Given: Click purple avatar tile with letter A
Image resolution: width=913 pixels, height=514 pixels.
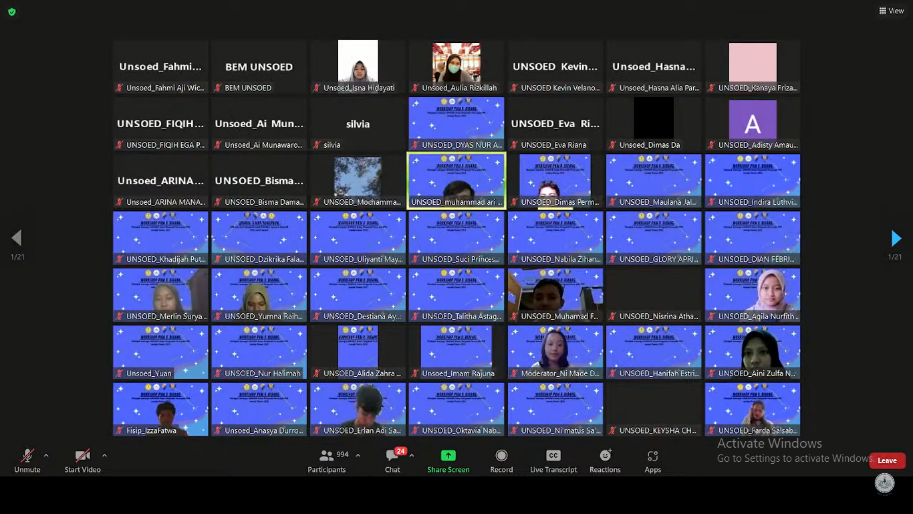Looking at the screenshot, I should coord(752,124).
